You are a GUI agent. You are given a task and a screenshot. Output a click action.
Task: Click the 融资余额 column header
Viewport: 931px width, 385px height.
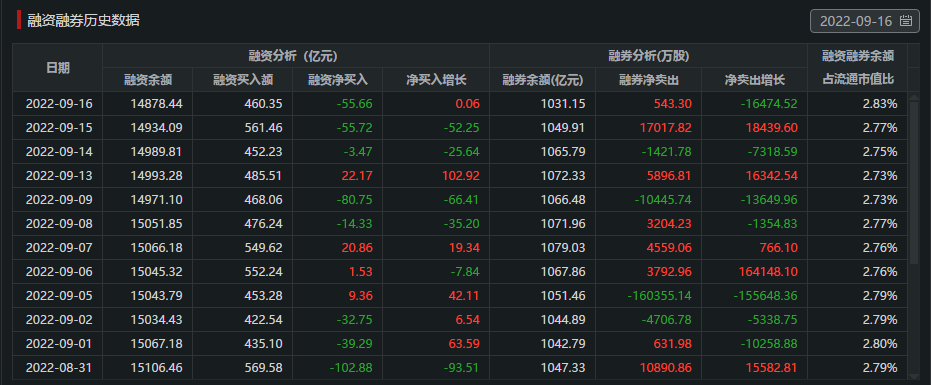click(x=147, y=80)
